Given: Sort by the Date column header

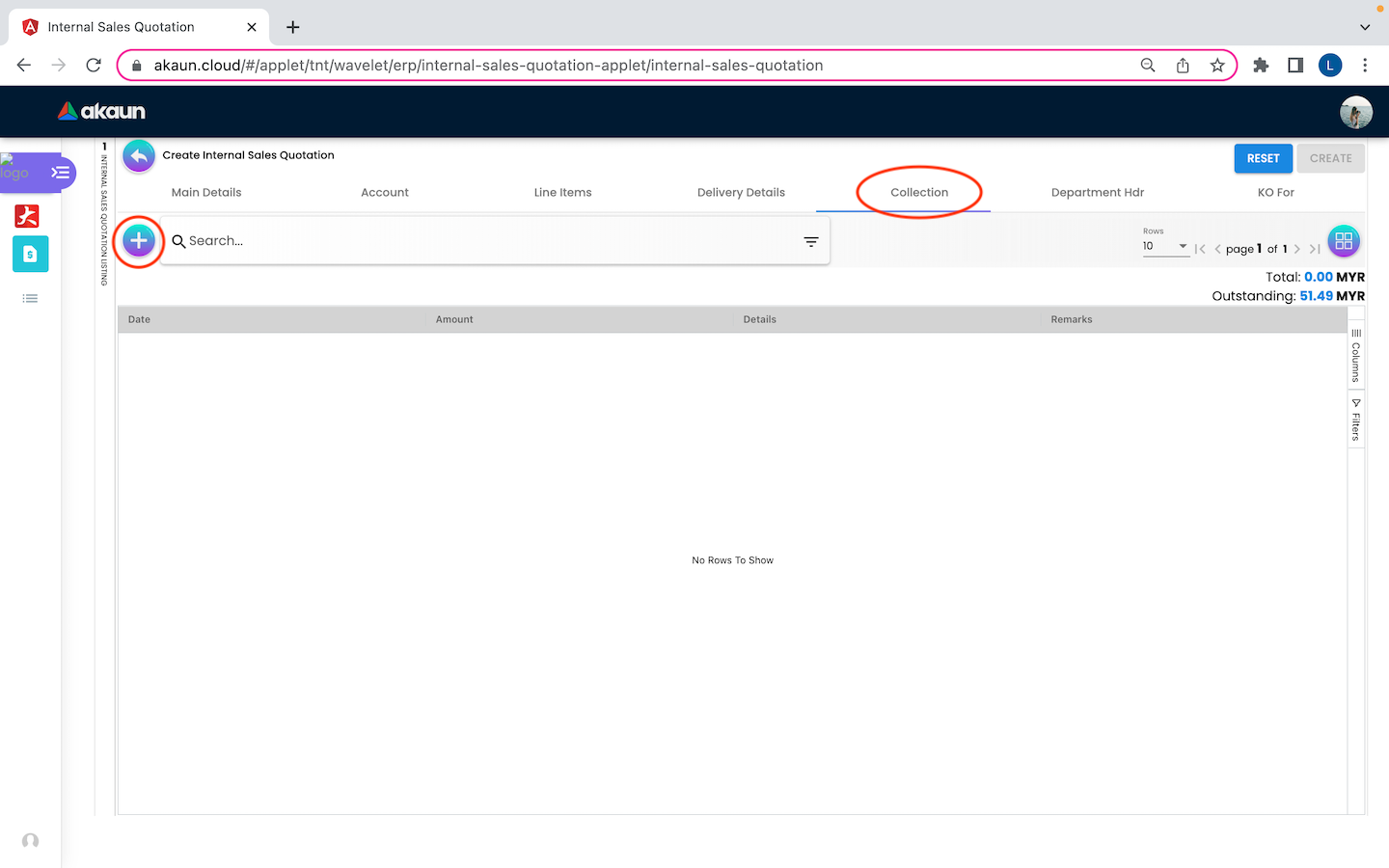Looking at the screenshot, I should pyautogui.click(x=139, y=319).
